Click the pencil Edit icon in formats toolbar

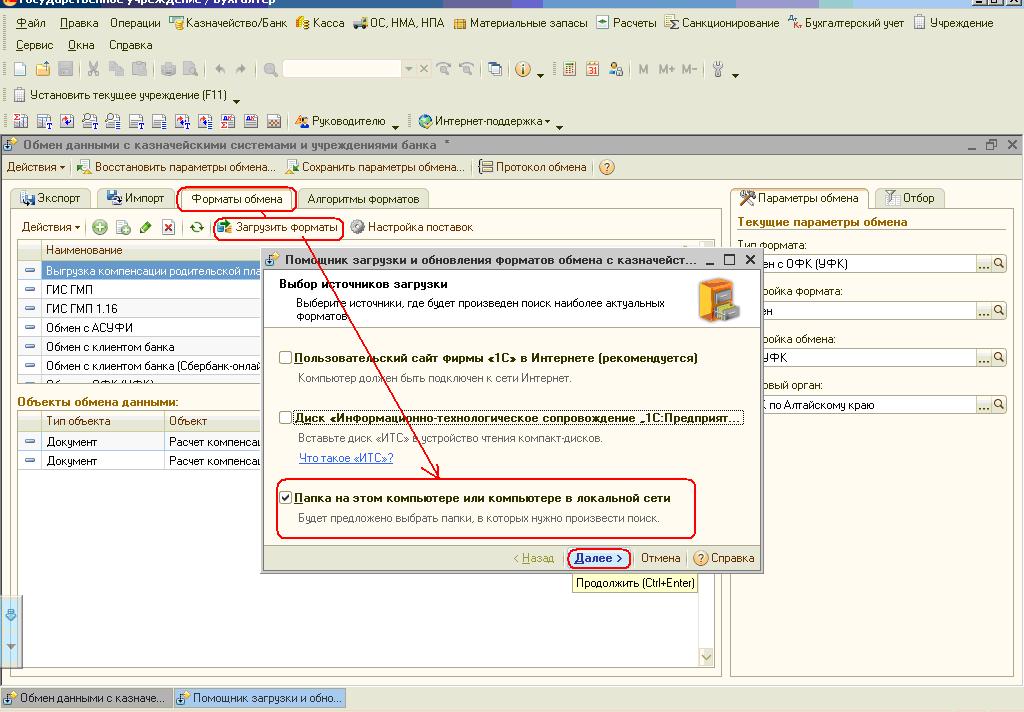pos(146,228)
